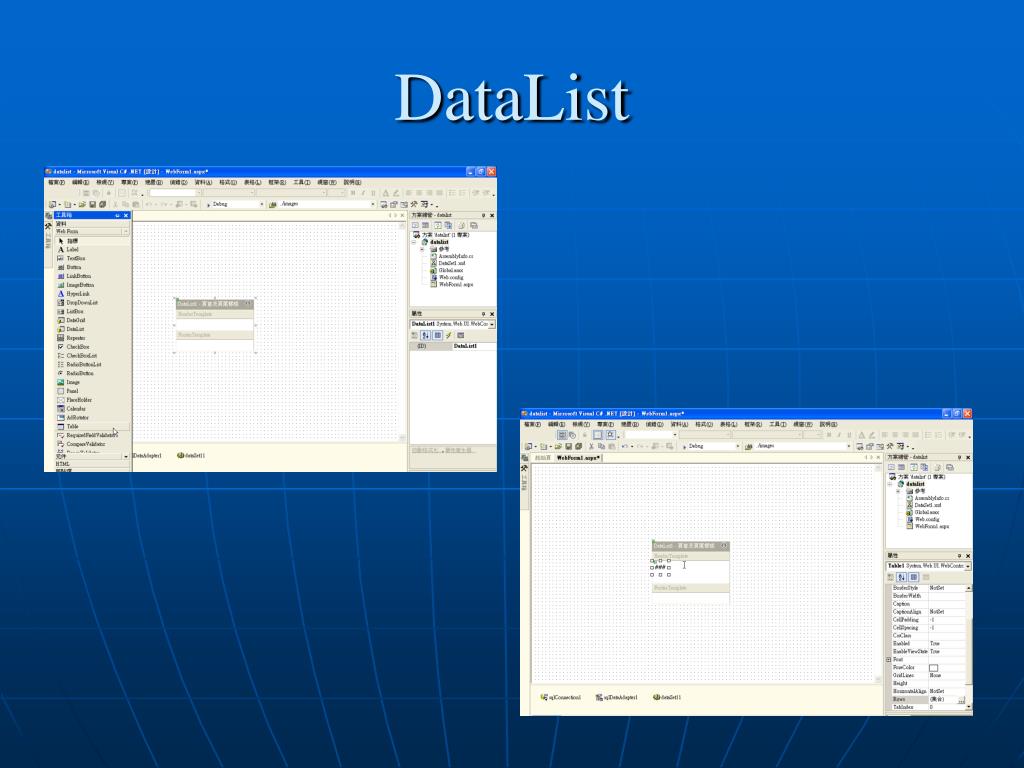Open the 編輯(E) menu in the Toolbox window

pos(81,182)
